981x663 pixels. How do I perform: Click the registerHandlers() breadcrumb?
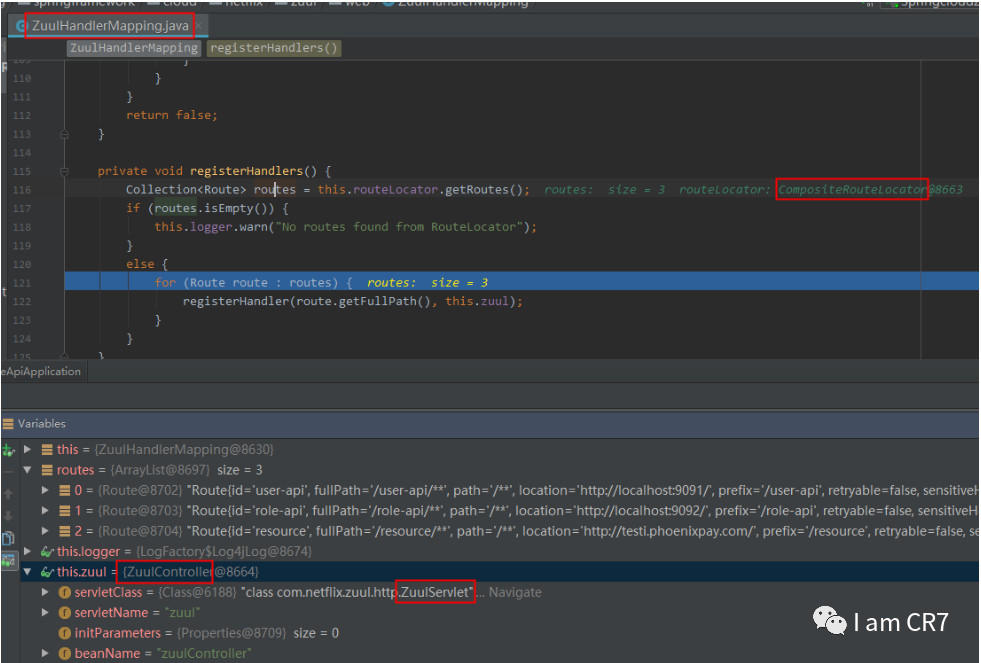(x=273, y=48)
